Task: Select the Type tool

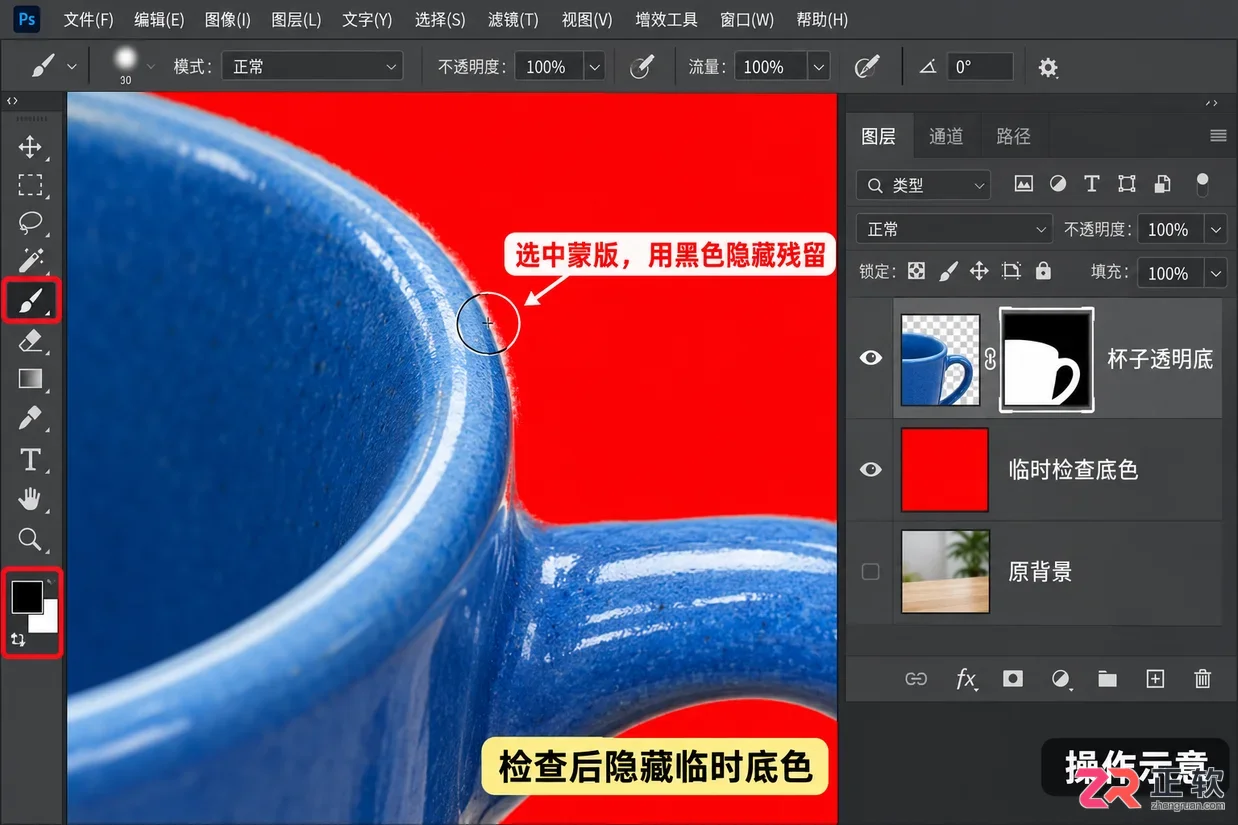Action: [30, 459]
